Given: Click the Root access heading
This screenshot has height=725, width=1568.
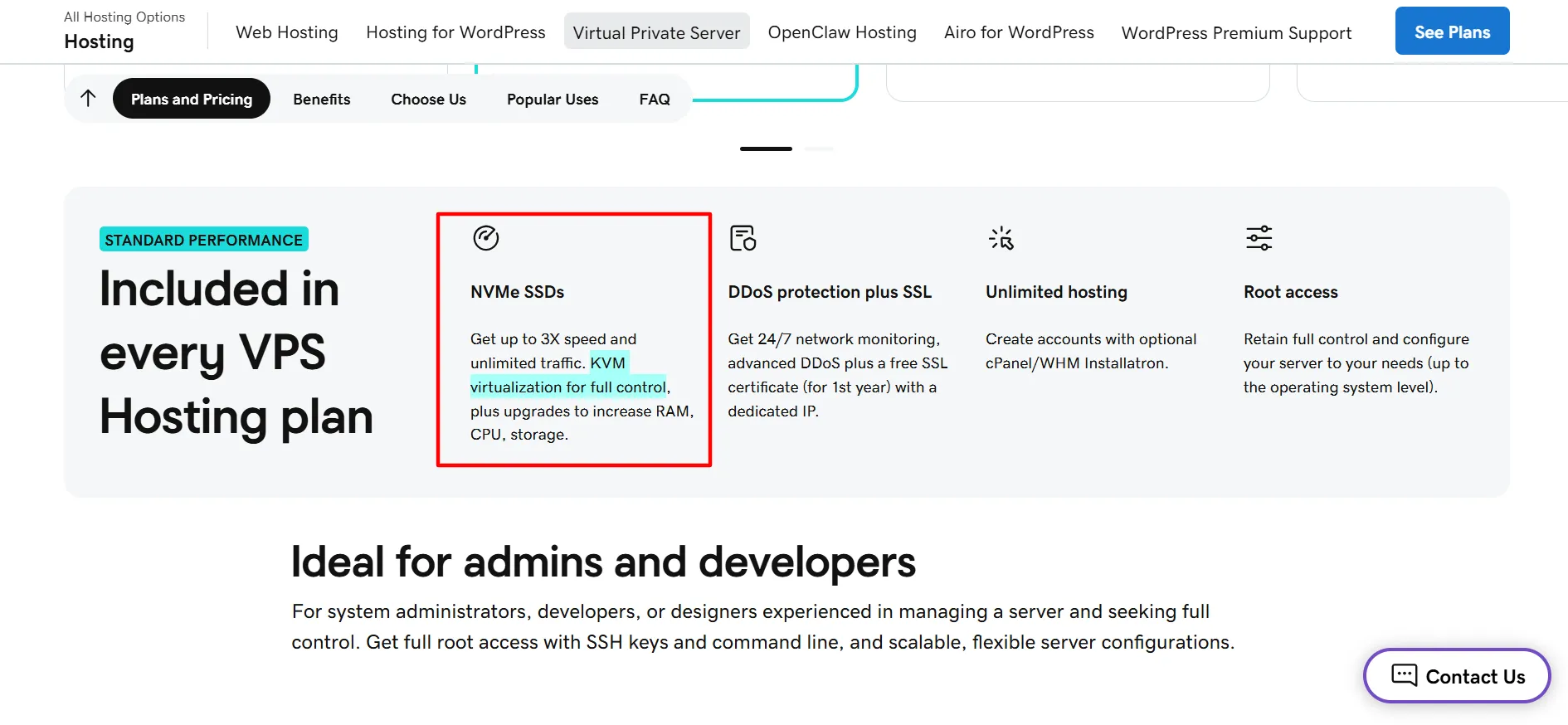Looking at the screenshot, I should (1290, 292).
